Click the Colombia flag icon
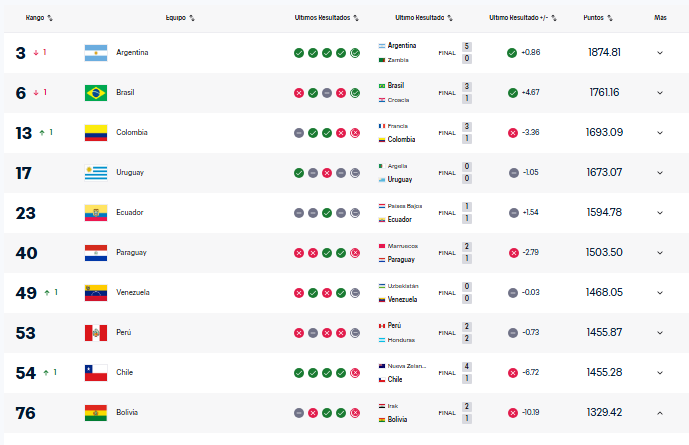This screenshot has width=689, height=445. pyautogui.click(x=96, y=132)
